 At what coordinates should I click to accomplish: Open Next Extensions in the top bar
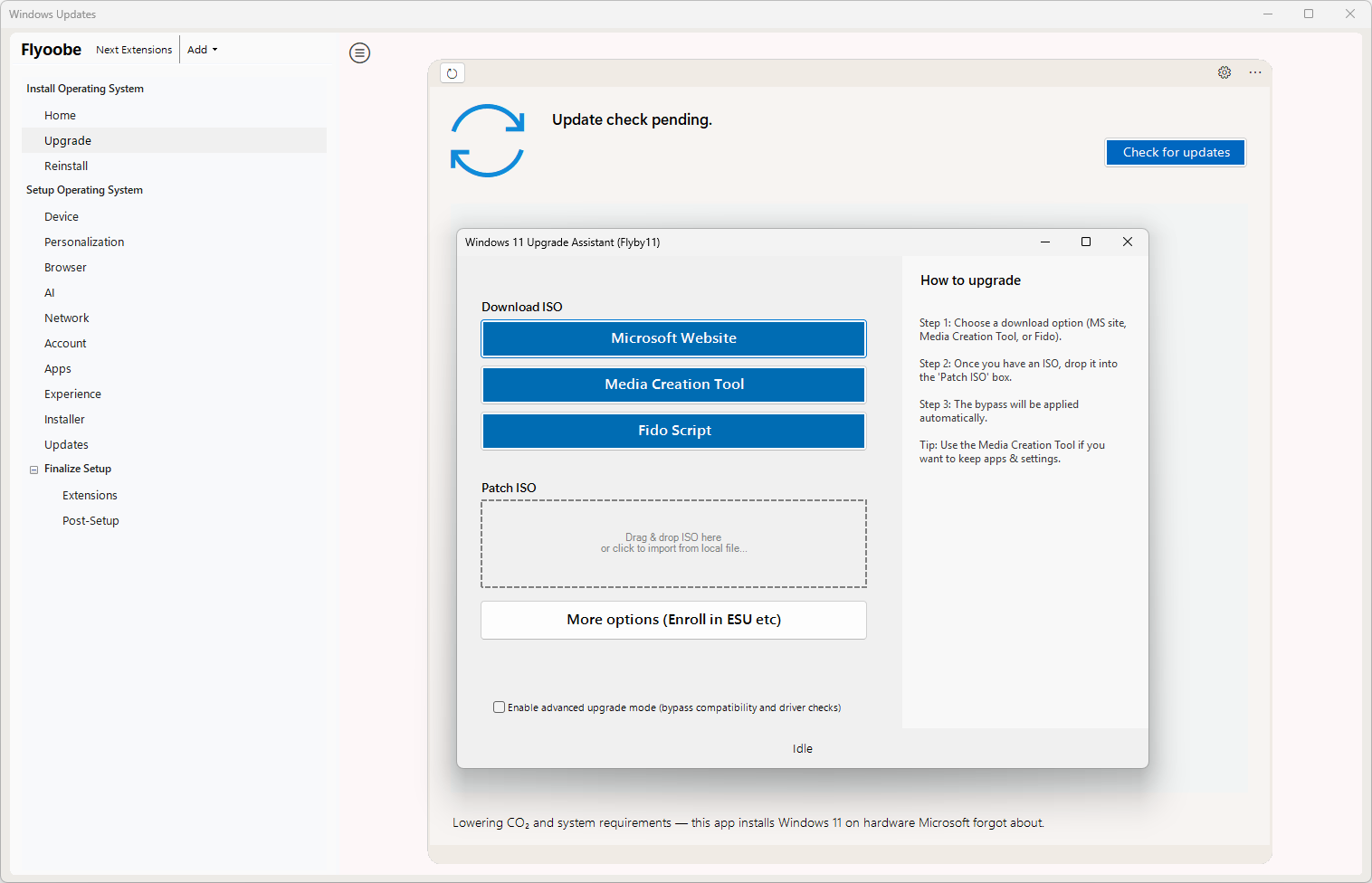[x=134, y=50]
